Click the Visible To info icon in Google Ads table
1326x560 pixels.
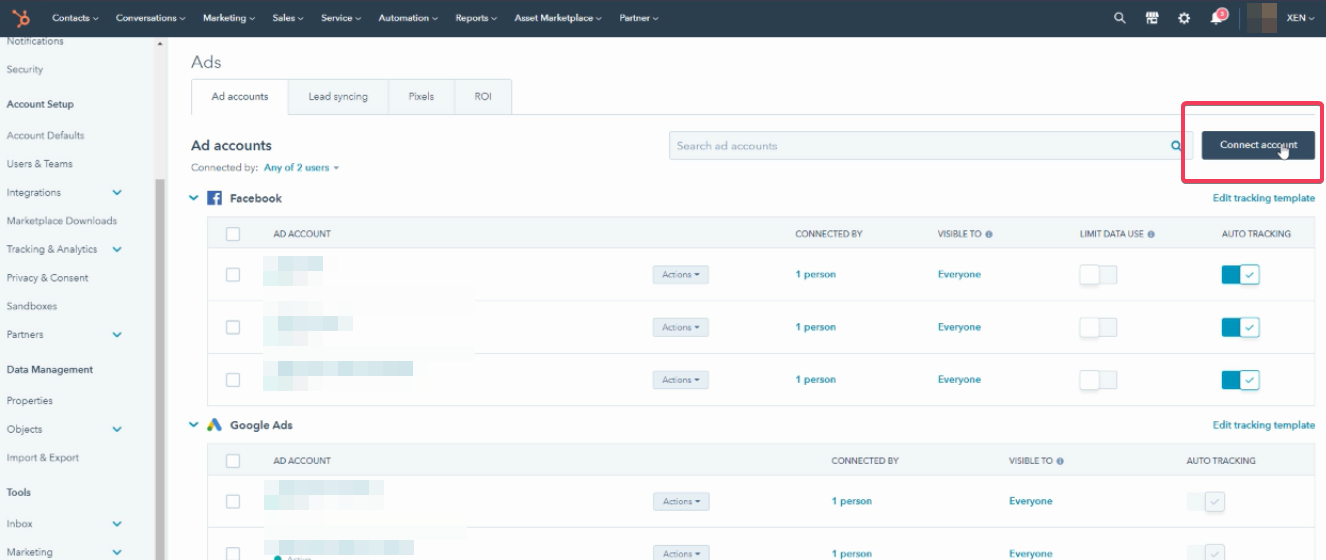1060,461
